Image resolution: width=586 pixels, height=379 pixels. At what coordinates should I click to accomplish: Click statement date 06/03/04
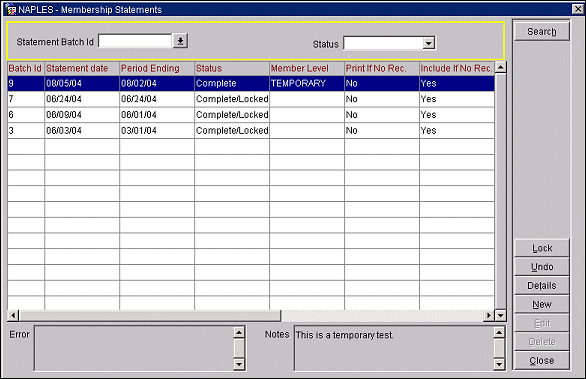(82, 130)
